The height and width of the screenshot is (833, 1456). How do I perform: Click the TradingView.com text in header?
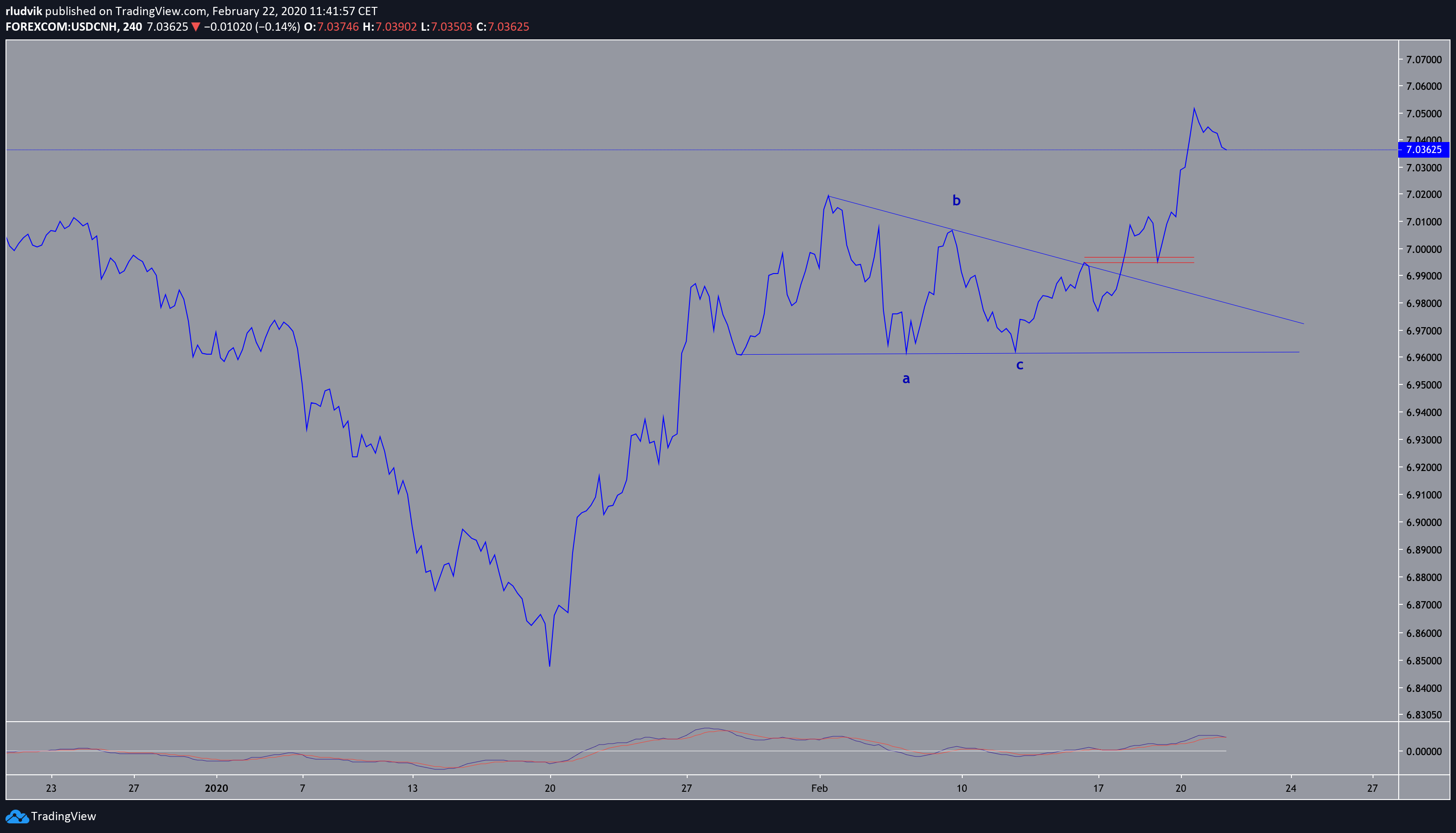click(x=161, y=11)
